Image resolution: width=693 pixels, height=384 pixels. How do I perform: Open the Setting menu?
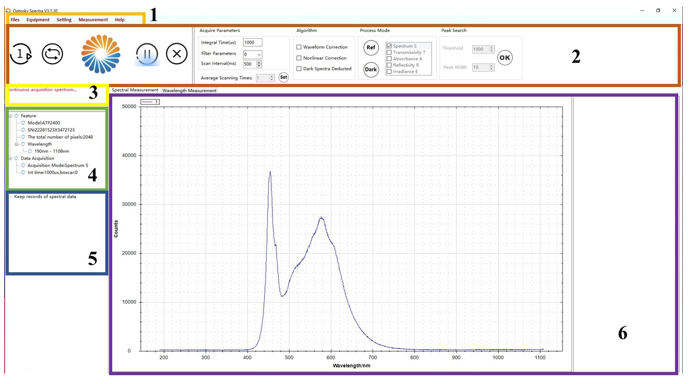(64, 20)
